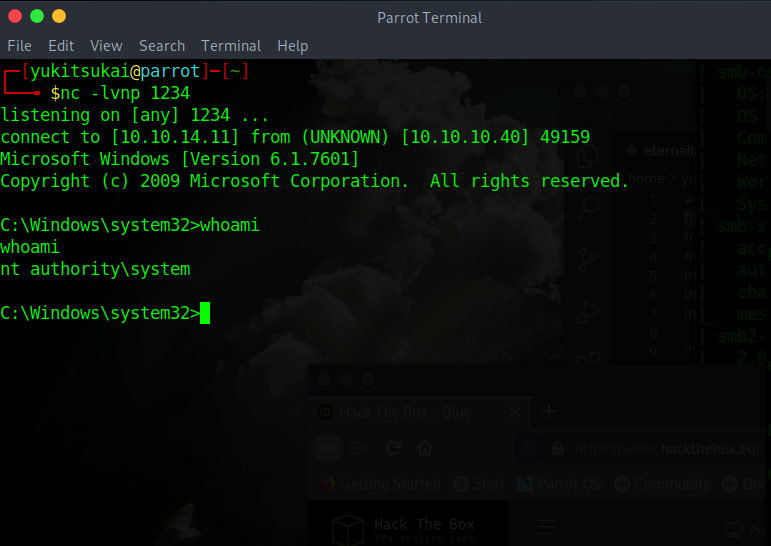Open the File menu in Parrot Terminal
Viewport: 771px width, 546px height.
point(20,46)
